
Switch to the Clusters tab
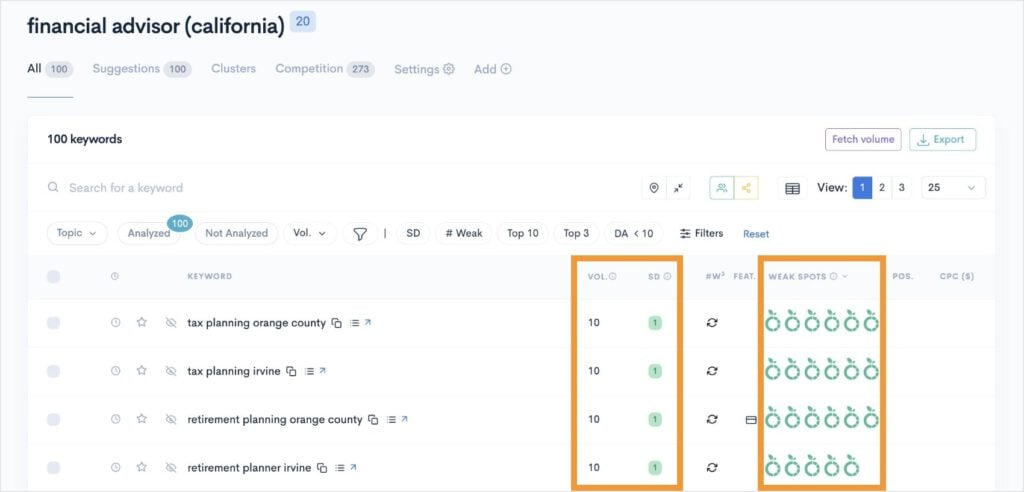[x=233, y=69]
